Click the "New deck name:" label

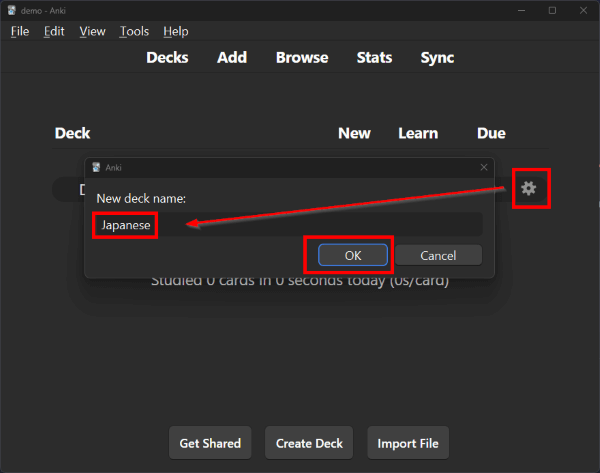(141, 199)
